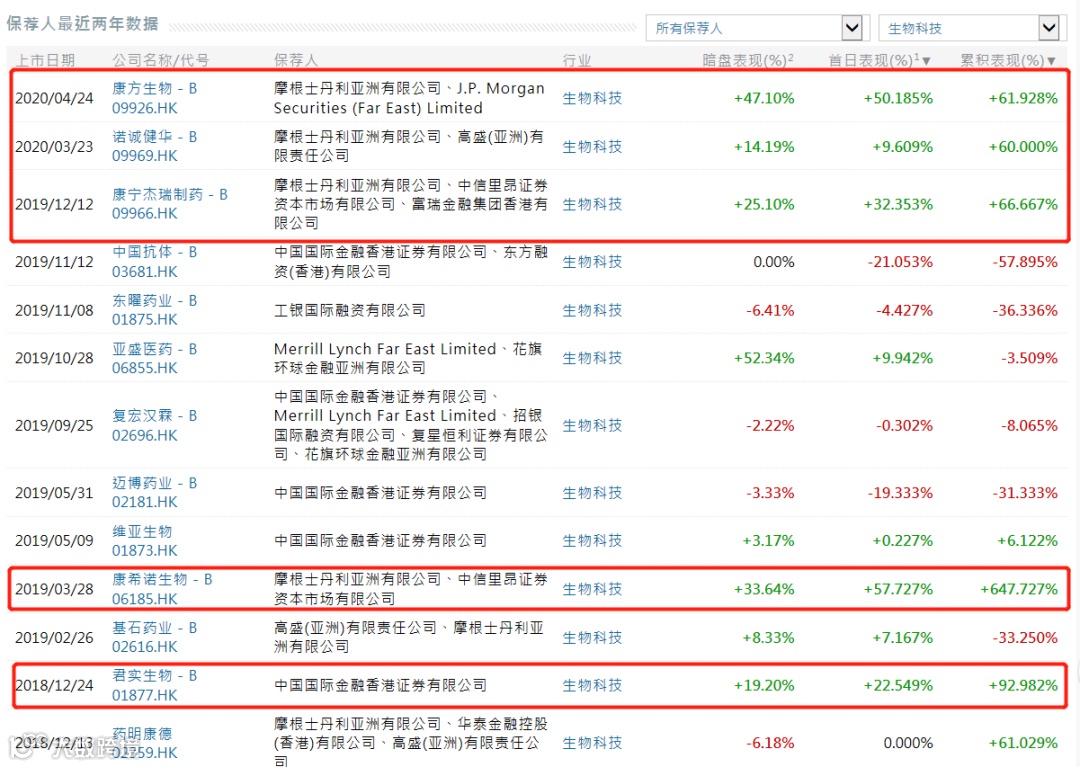Click the stock code 09969.HK
Viewport: 1080px width, 767px height.
point(145,156)
